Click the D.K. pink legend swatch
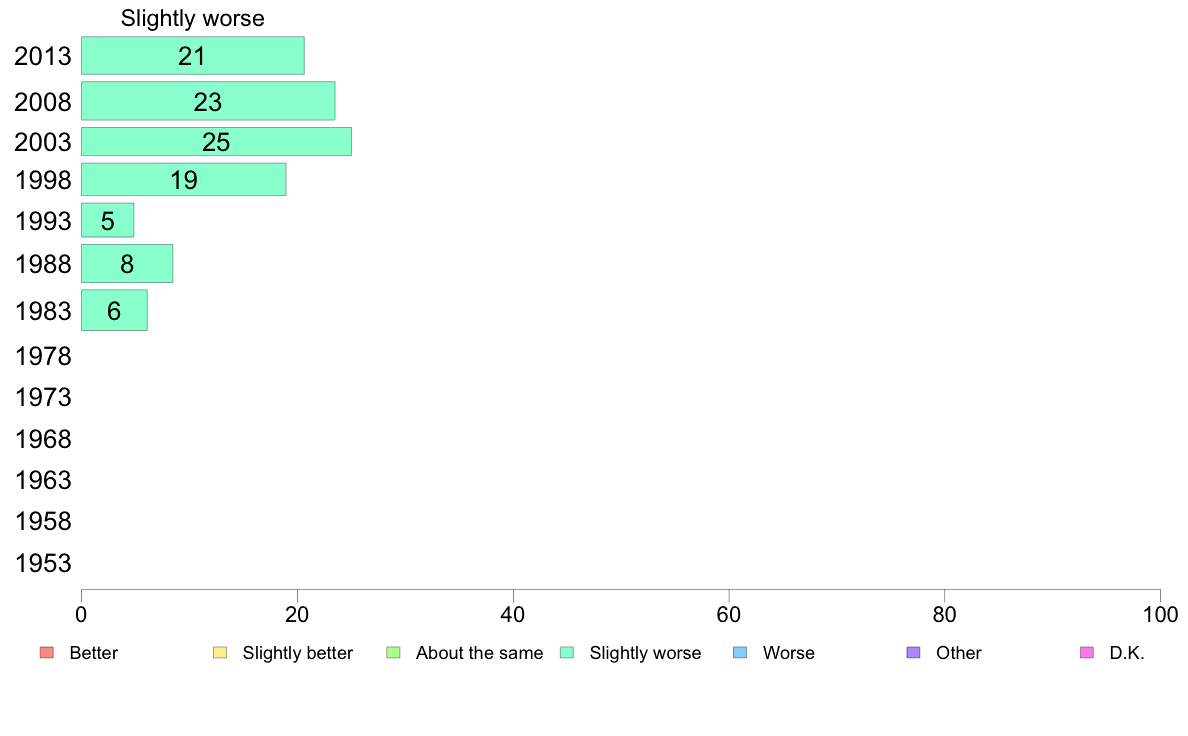Viewport: 1188px width, 736px height. tap(1087, 653)
